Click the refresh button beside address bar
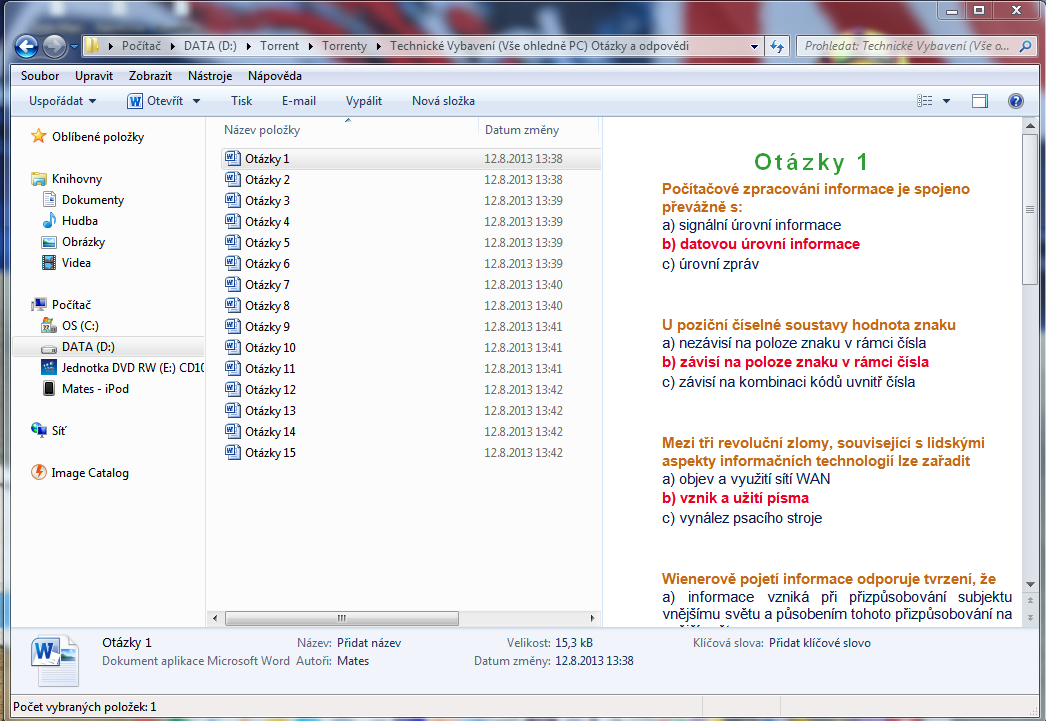1046x721 pixels. point(778,46)
